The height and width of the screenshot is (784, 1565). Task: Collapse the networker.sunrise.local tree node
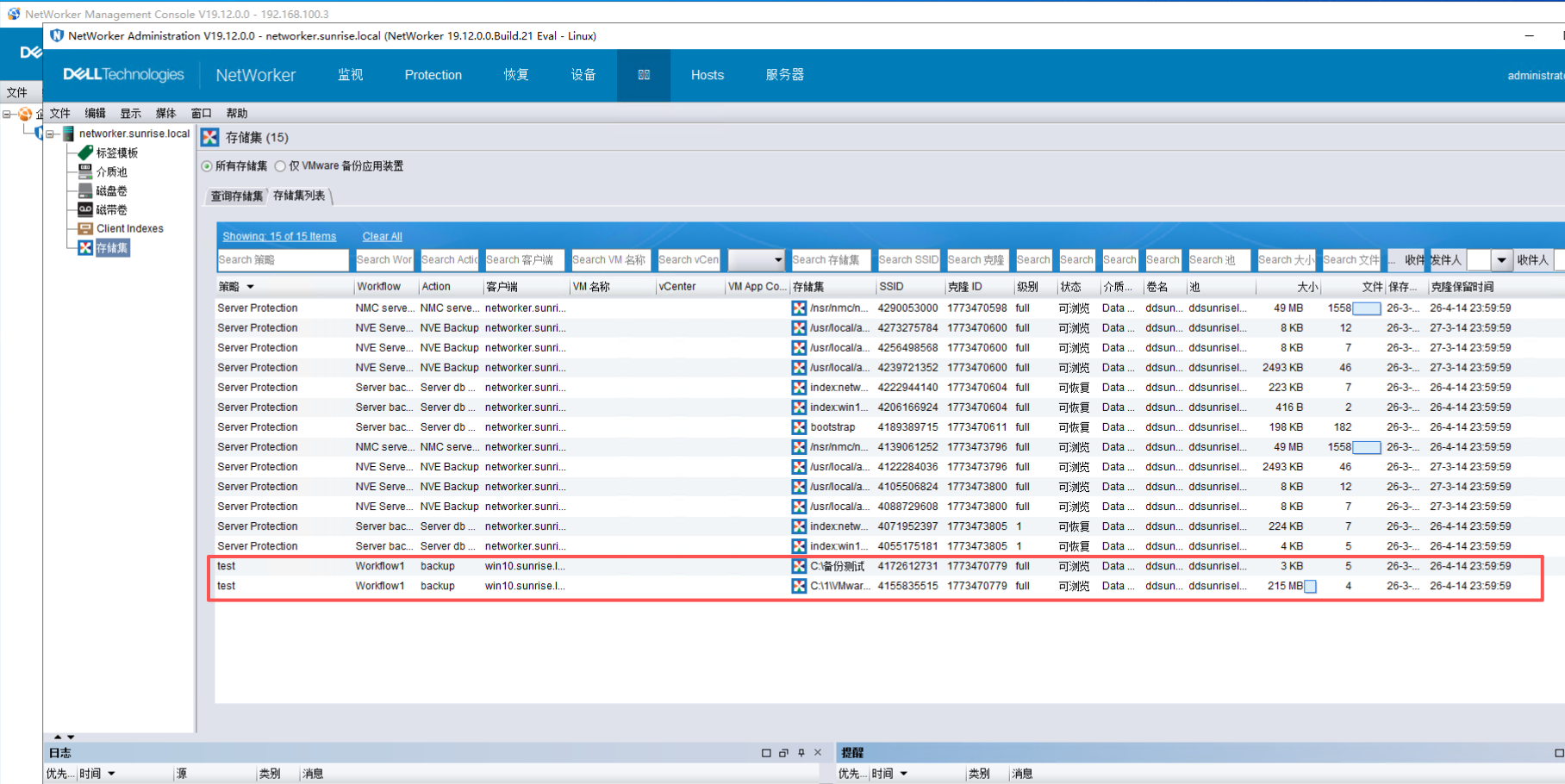point(50,134)
